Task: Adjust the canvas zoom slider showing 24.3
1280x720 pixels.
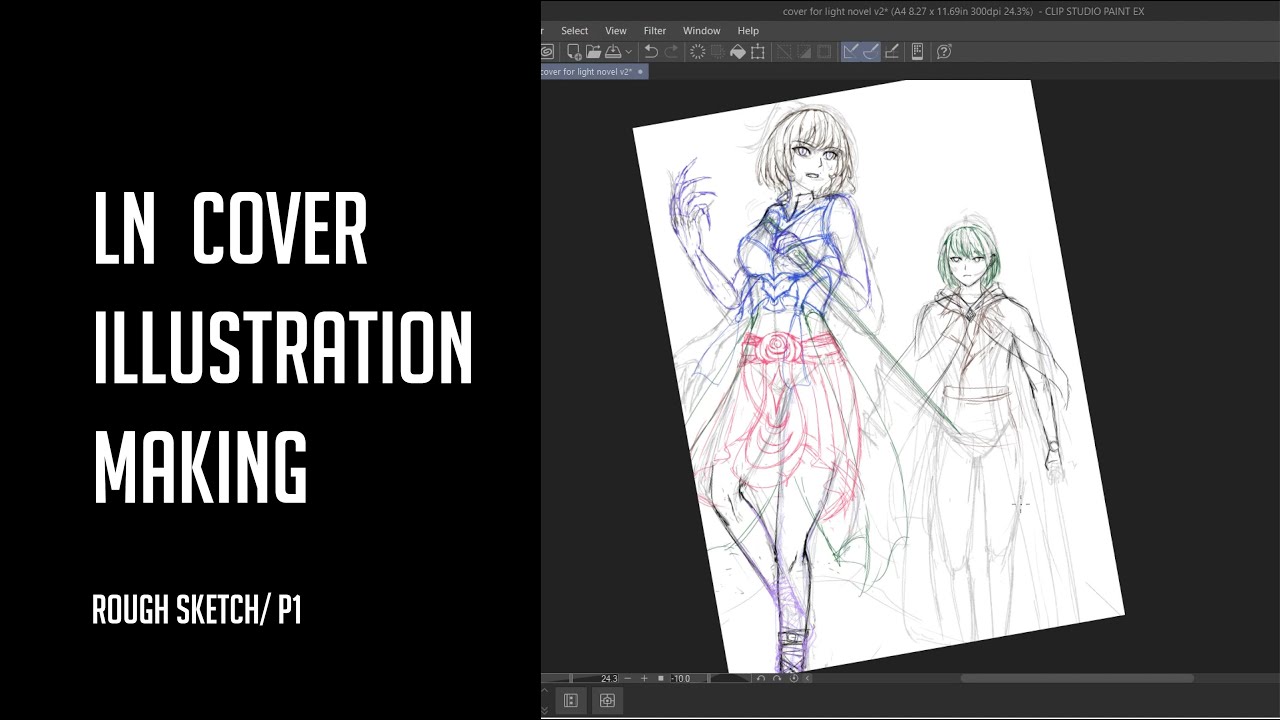Action: tap(580, 678)
